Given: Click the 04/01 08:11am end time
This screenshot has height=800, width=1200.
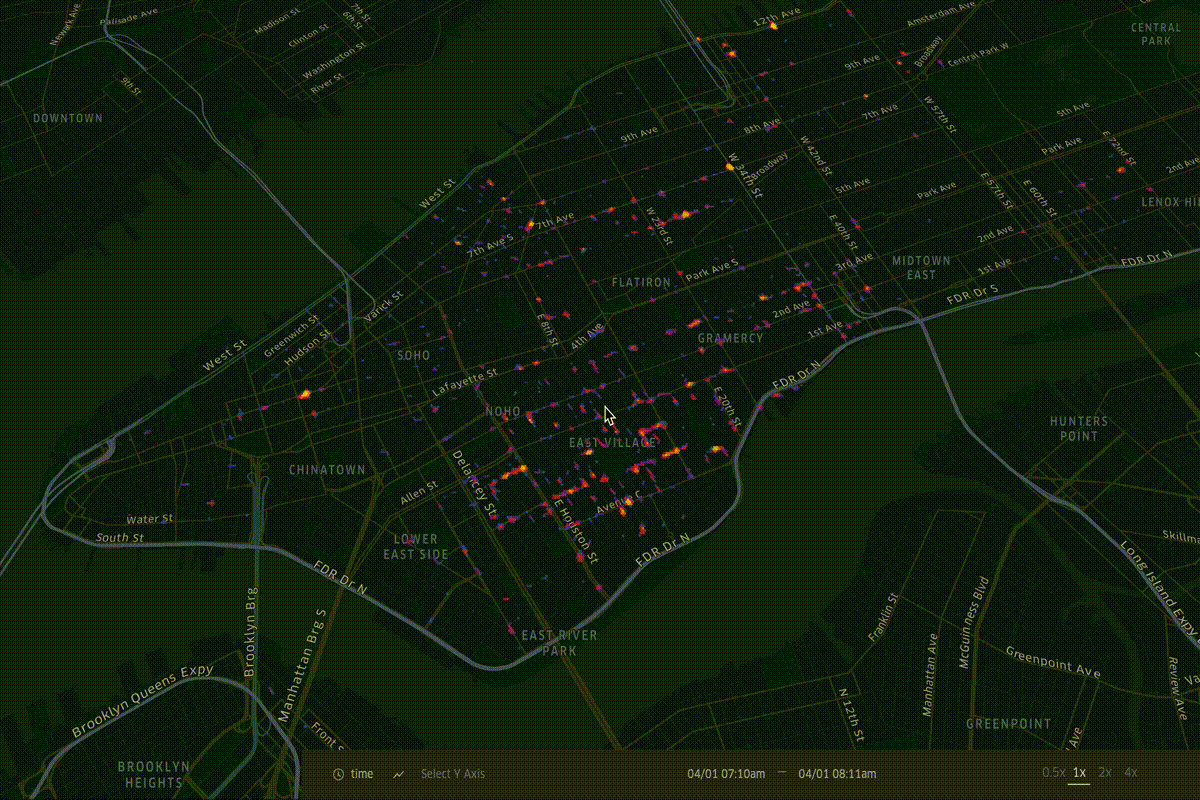Looking at the screenshot, I should pyautogui.click(x=837, y=774).
